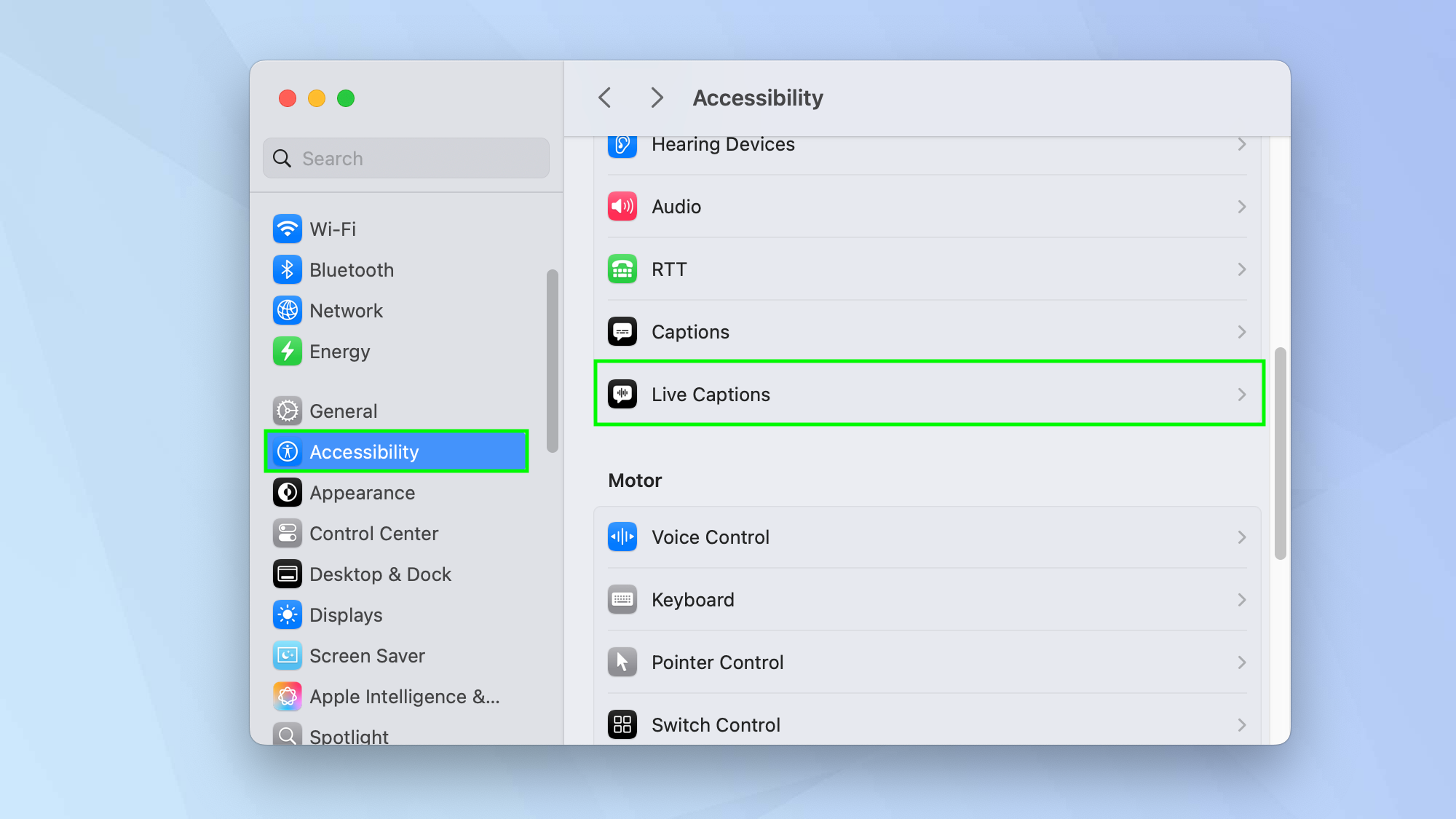The width and height of the screenshot is (1456, 819).
Task: Open Control Center settings in sidebar
Action: (x=373, y=534)
